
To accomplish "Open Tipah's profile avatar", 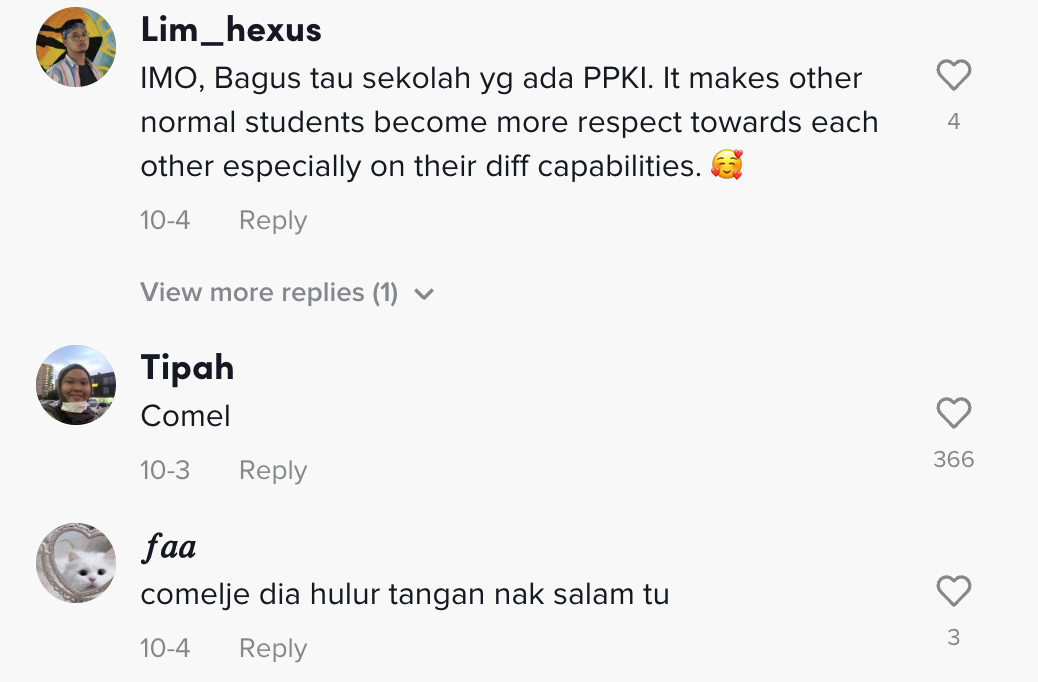I will coord(76,385).
